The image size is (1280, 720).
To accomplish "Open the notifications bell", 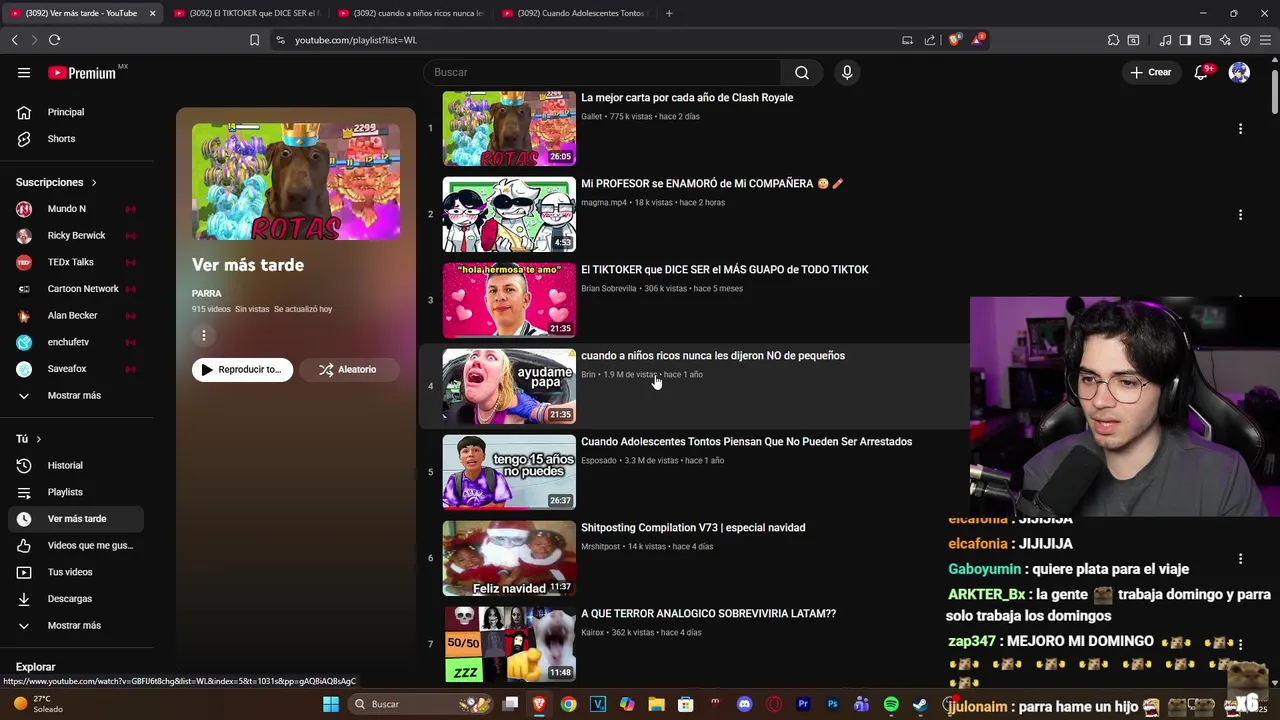I will point(1202,72).
